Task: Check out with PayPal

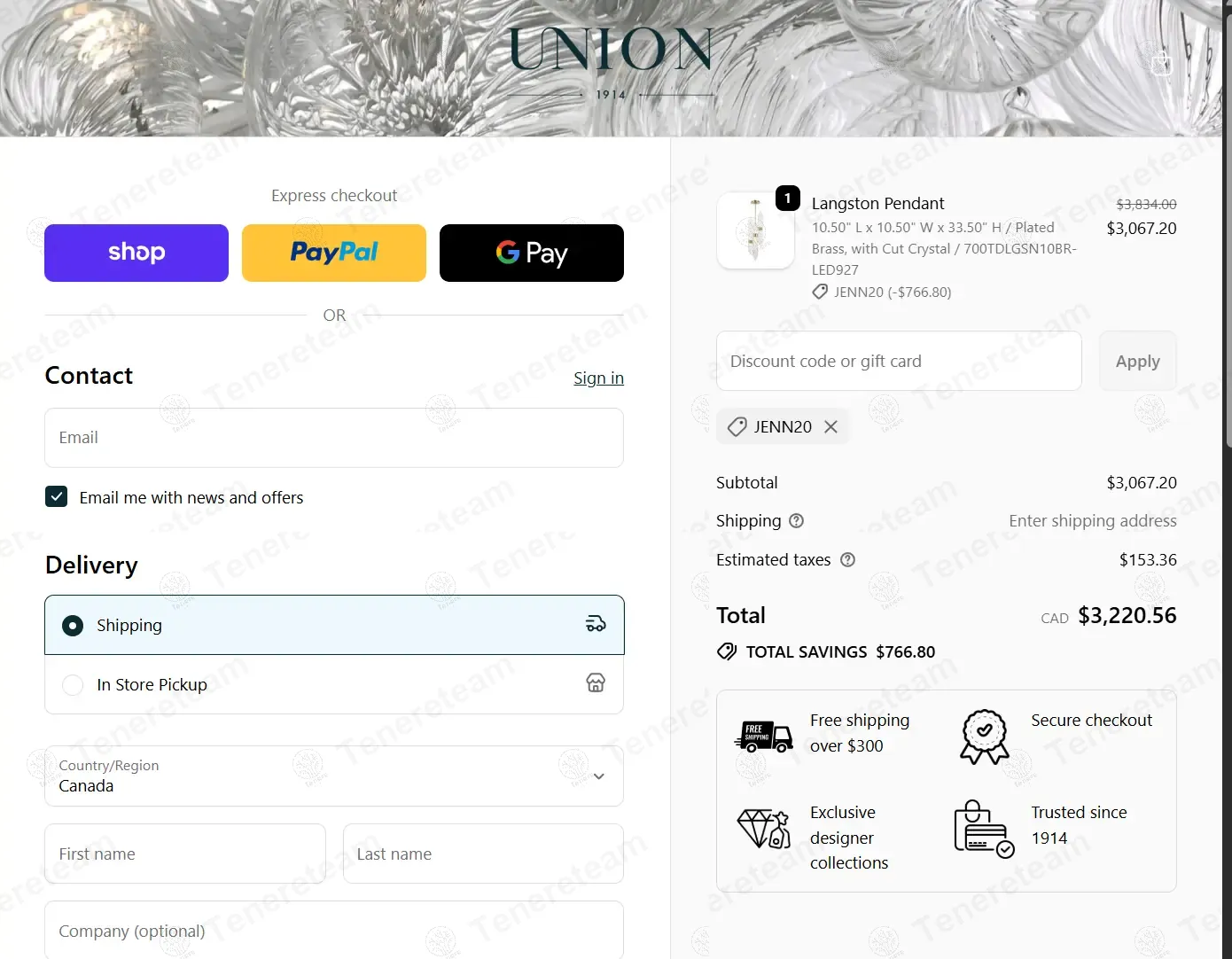Action: tap(334, 253)
